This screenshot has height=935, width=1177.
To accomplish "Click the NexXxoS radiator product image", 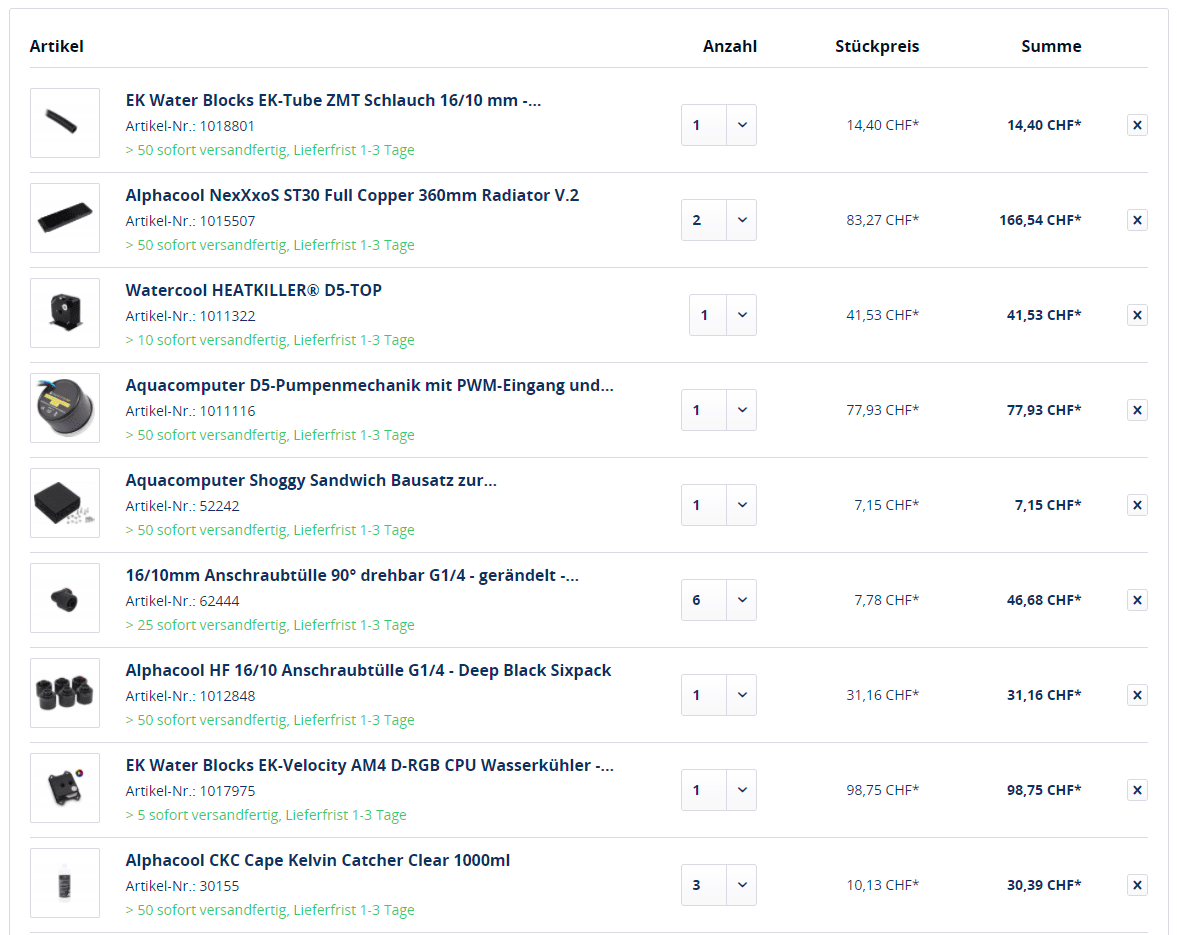I will click(x=65, y=218).
